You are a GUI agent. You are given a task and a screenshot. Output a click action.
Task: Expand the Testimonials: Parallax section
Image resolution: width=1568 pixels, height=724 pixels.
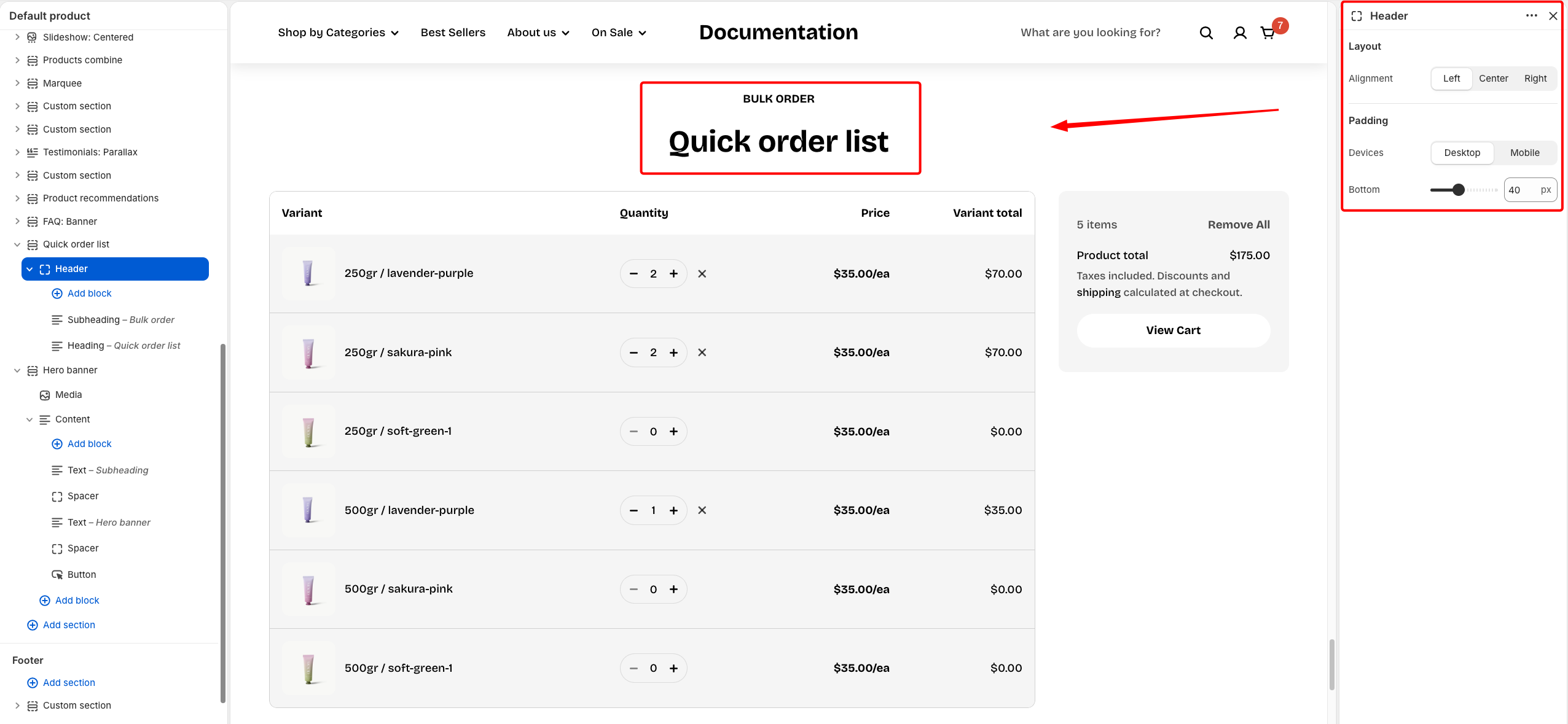(17, 152)
